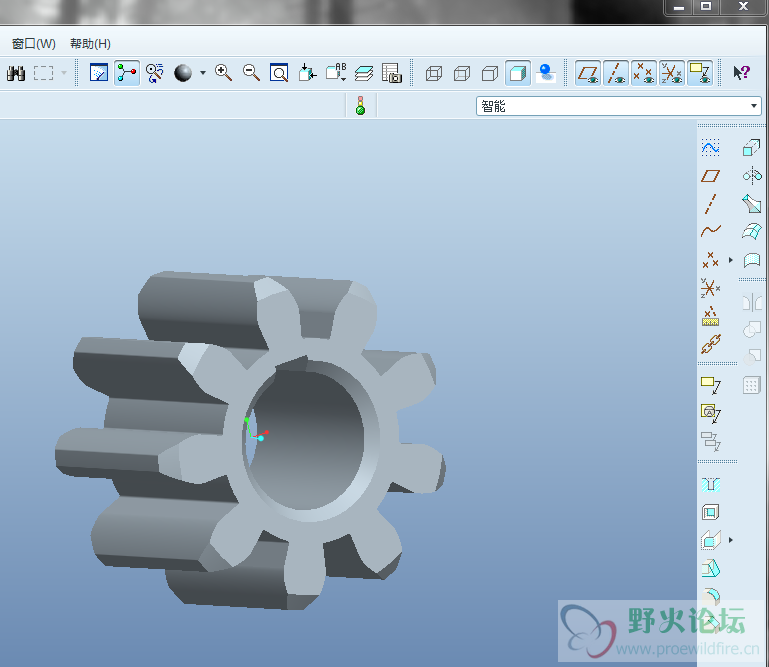Select hidden line display style
Image resolution: width=769 pixels, height=667 pixels.
pos(462,74)
